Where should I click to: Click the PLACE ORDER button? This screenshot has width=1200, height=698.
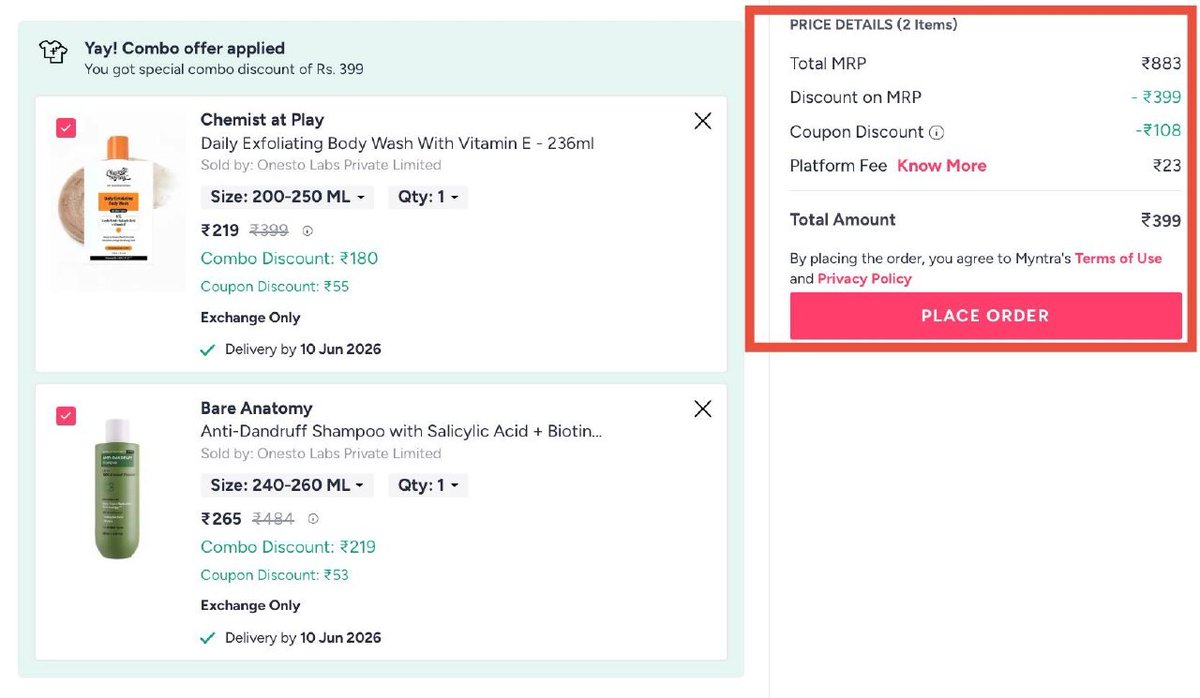click(985, 316)
